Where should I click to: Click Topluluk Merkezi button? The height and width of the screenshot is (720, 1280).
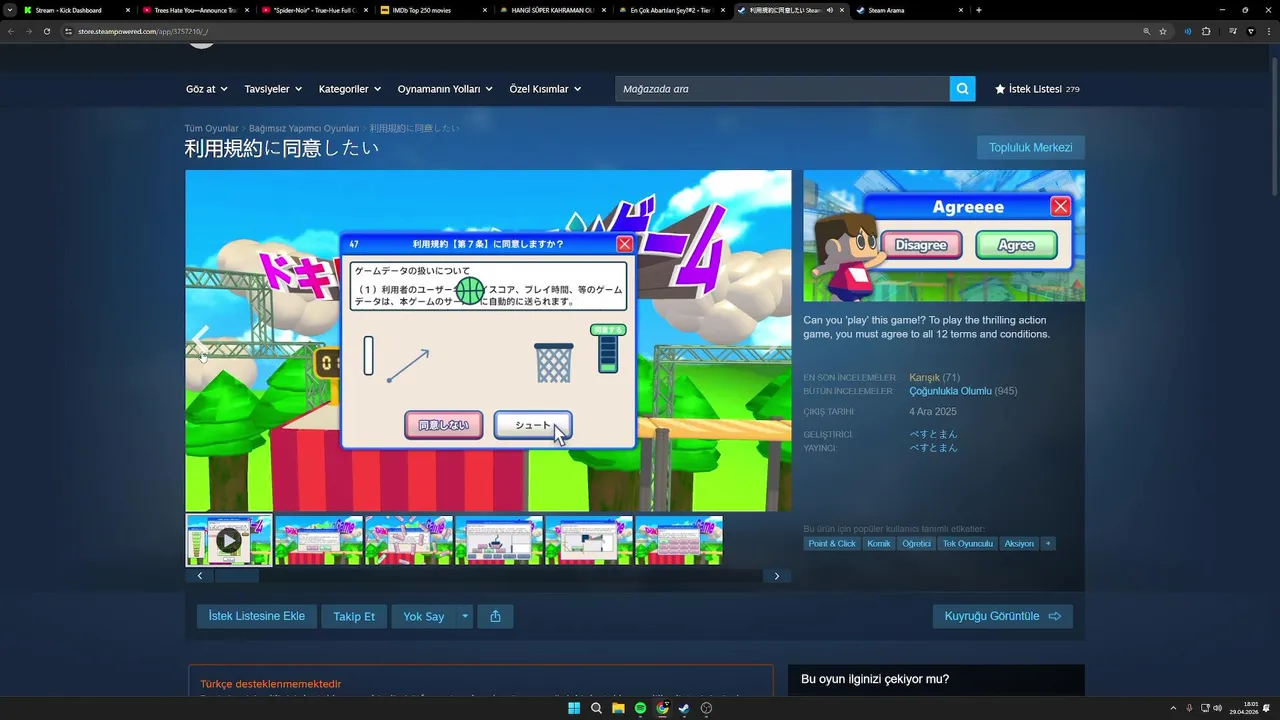[x=1030, y=148]
